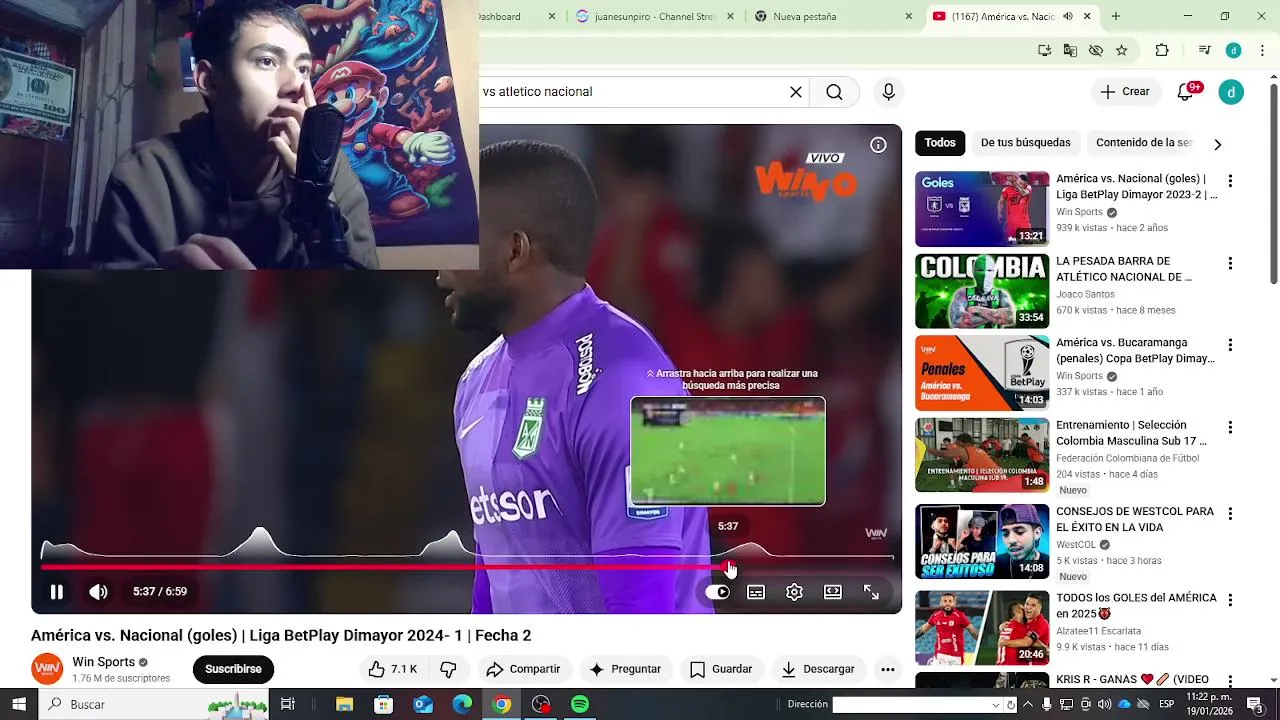Like the video with 7.1 K likes

392,669
